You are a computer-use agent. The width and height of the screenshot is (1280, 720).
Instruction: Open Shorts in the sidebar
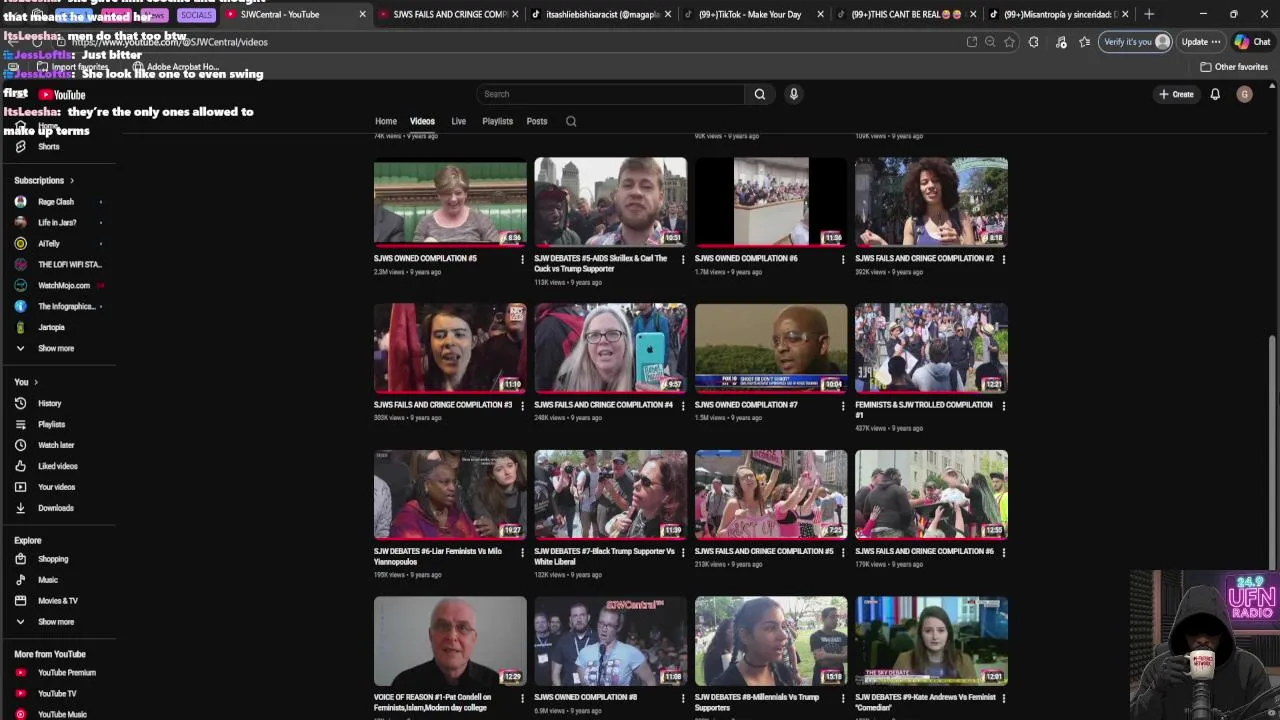click(x=48, y=147)
